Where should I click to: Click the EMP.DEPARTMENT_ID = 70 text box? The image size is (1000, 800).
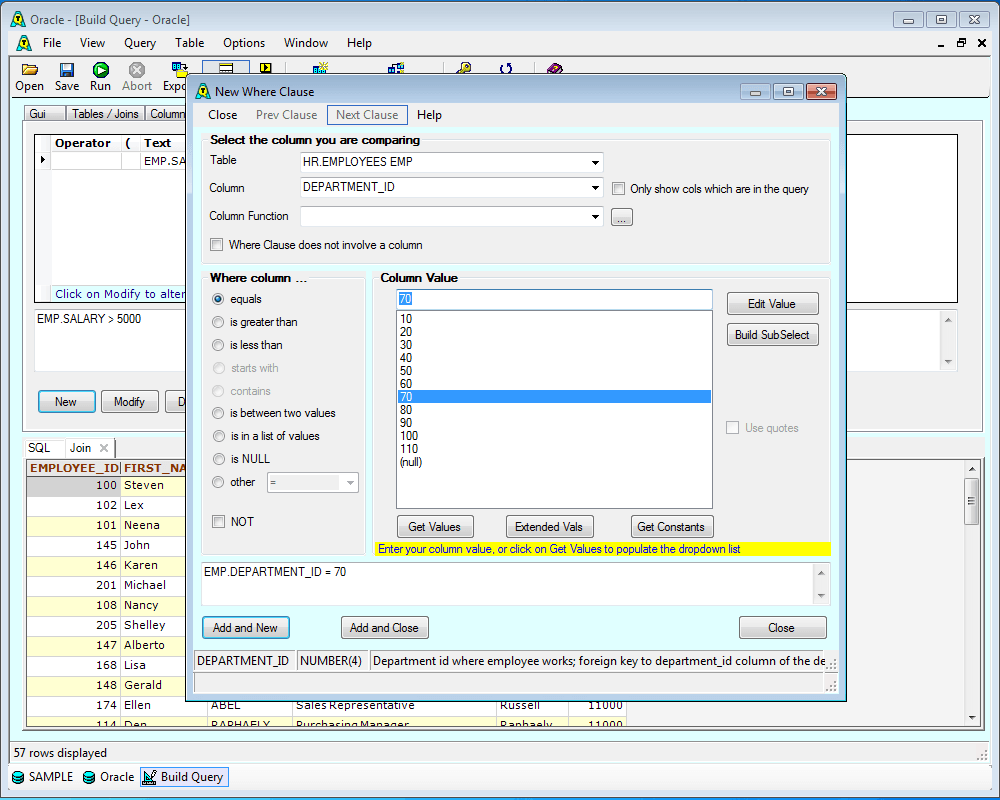click(508, 584)
